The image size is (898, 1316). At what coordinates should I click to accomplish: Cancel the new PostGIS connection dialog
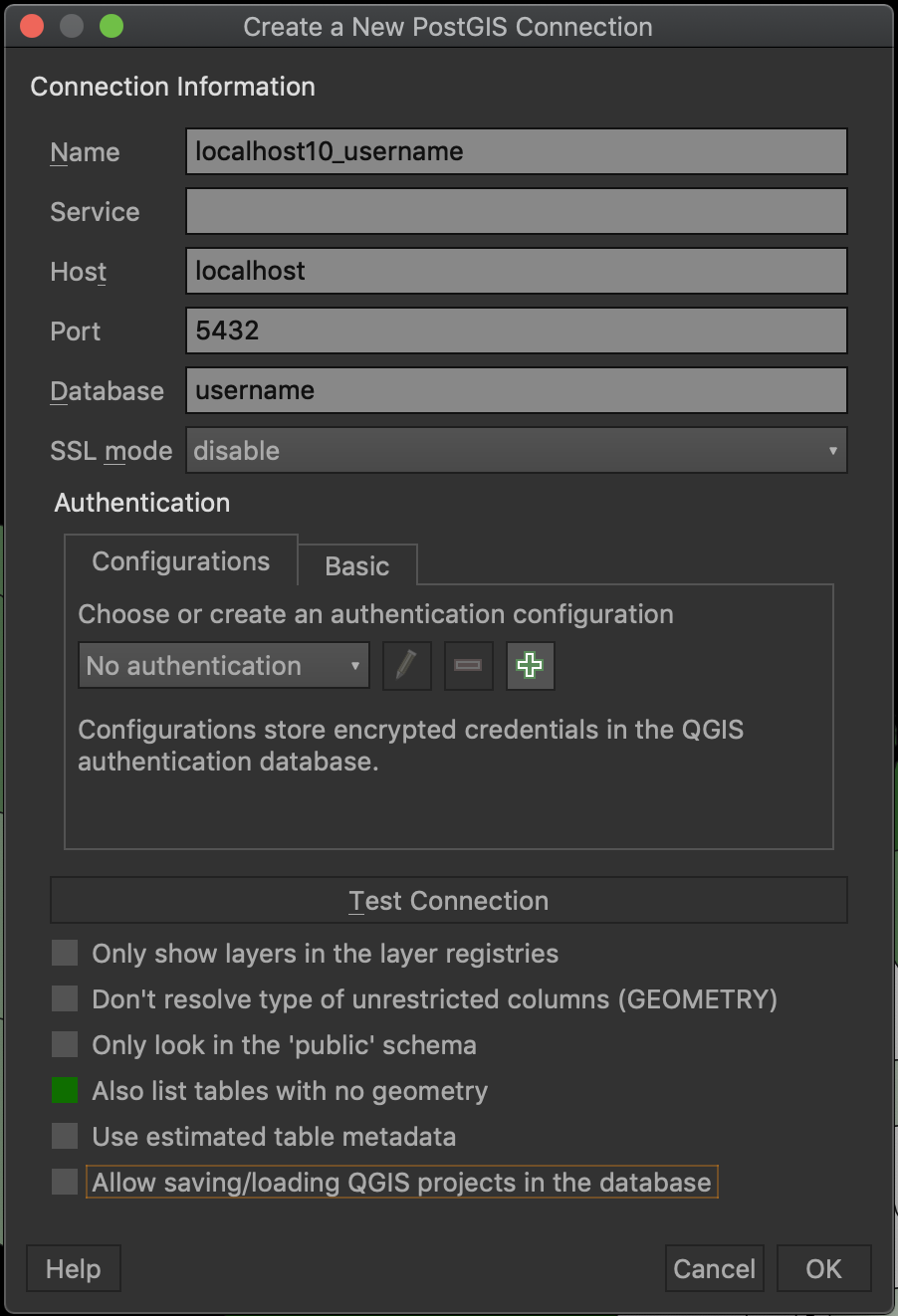[714, 1269]
